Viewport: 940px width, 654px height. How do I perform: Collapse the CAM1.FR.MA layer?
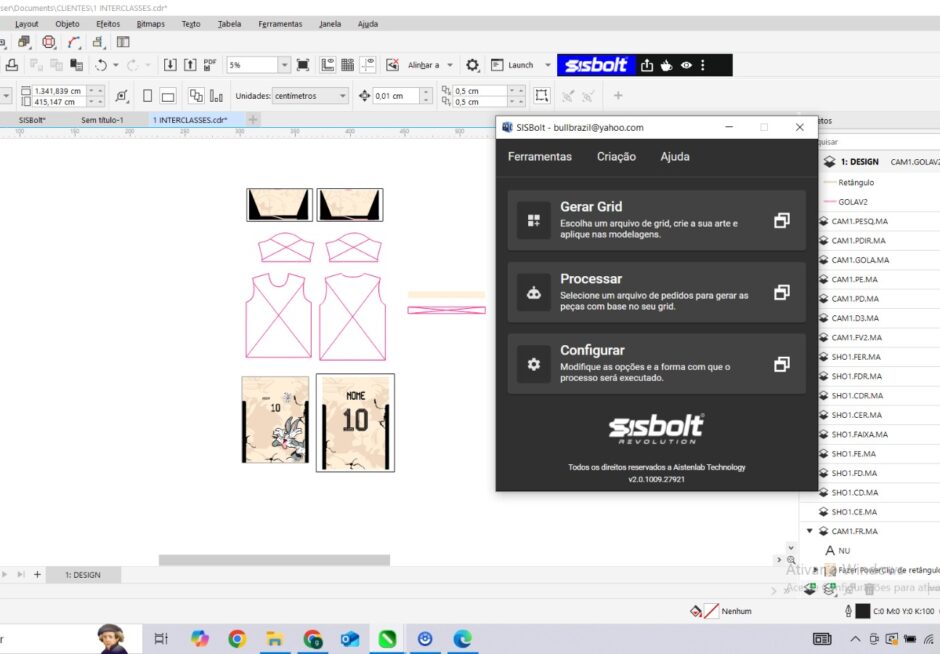pyautogui.click(x=810, y=531)
